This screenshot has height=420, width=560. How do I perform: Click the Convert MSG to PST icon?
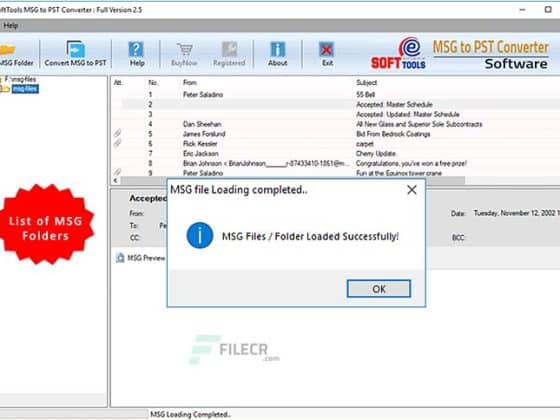[75, 54]
